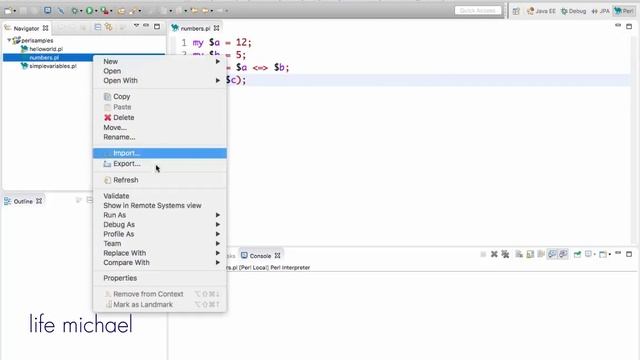Viewport: 640px width, 360px height.
Task: Open the New submenu in the context menu
Action: (x=160, y=61)
